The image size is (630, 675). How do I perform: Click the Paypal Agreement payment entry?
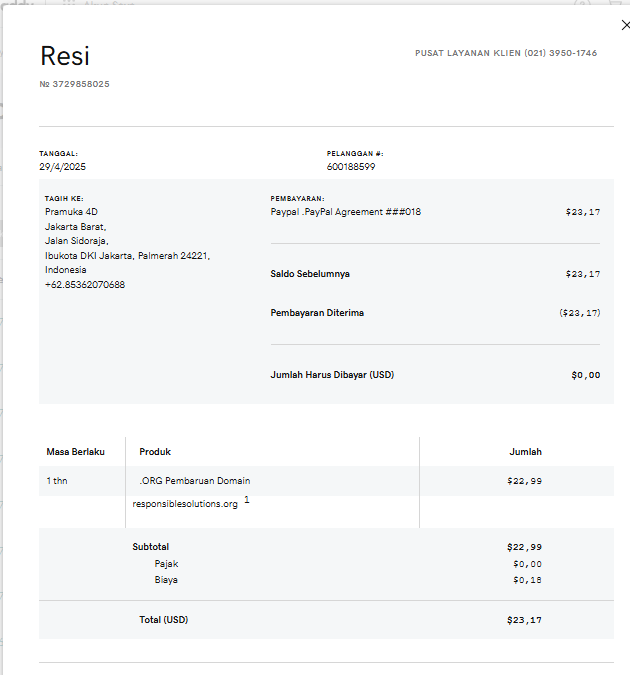[x=345, y=212]
